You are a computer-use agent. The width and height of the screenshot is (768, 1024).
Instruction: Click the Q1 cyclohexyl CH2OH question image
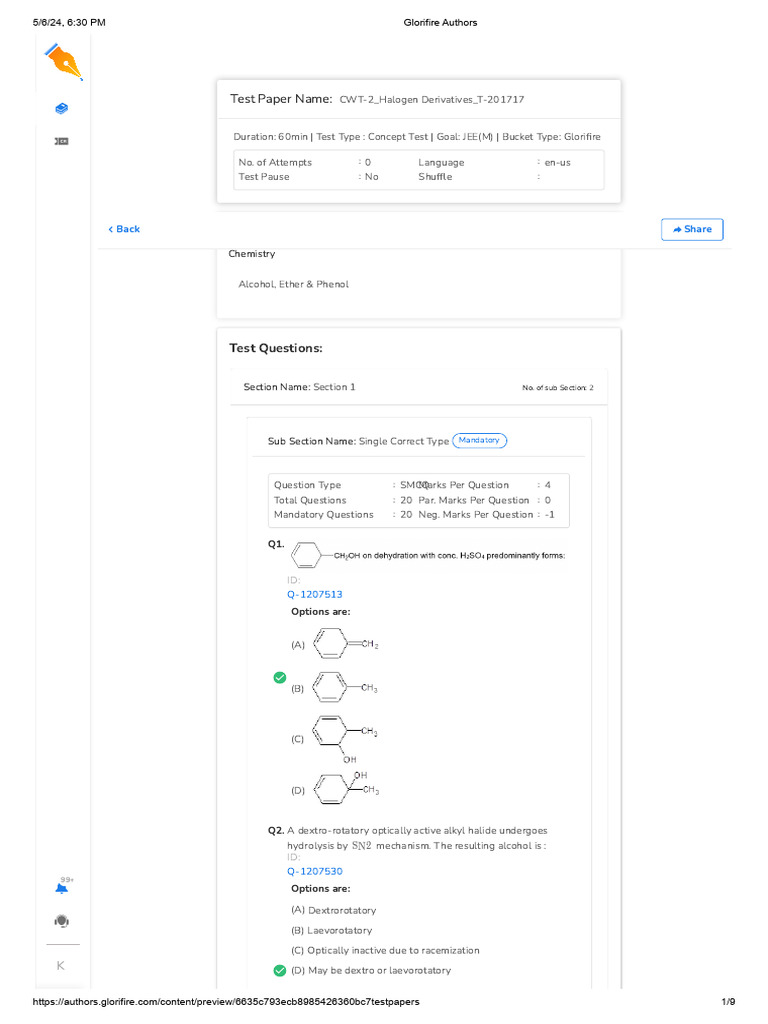[428, 555]
